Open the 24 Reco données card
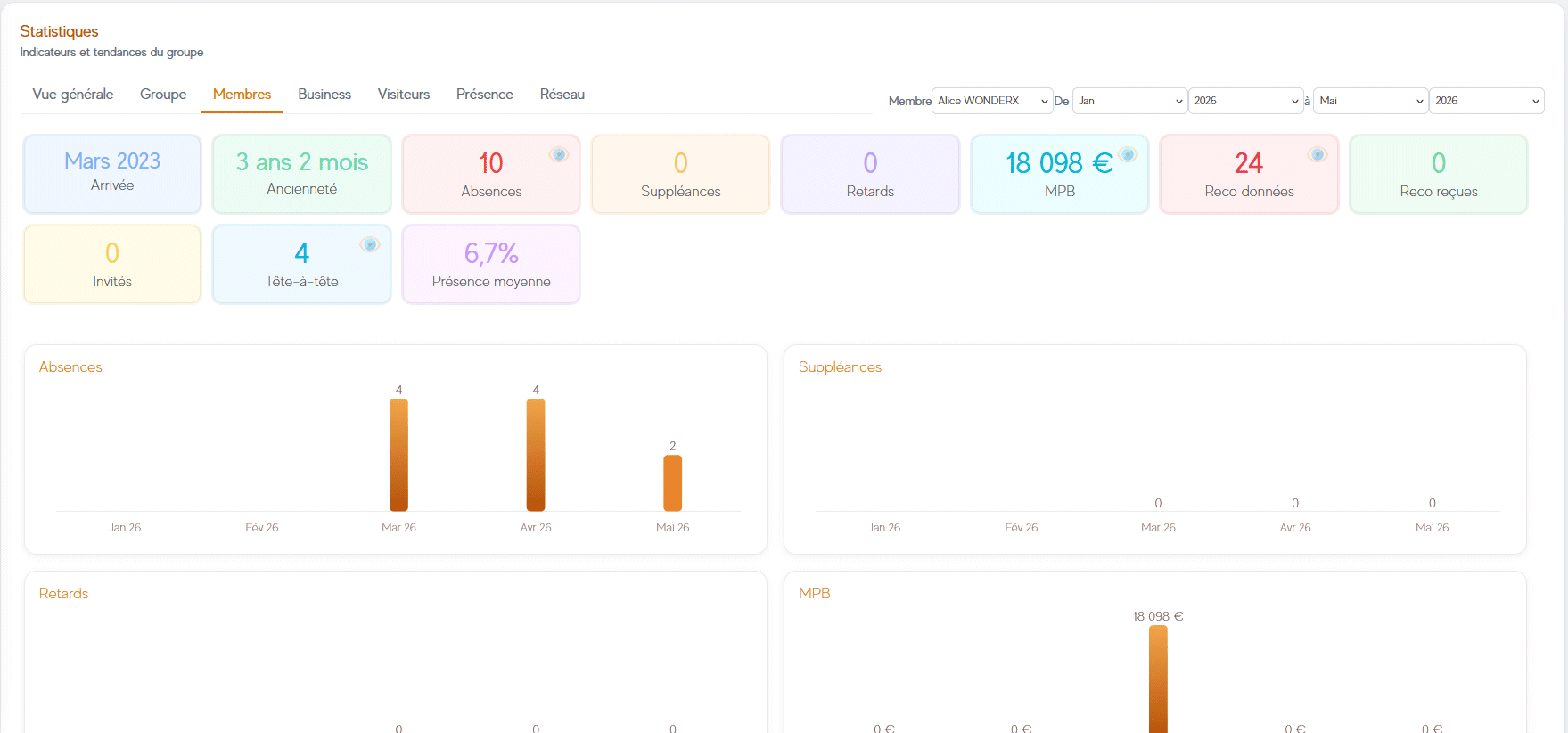The image size is (1568, 733). (x=1249, y=174)
